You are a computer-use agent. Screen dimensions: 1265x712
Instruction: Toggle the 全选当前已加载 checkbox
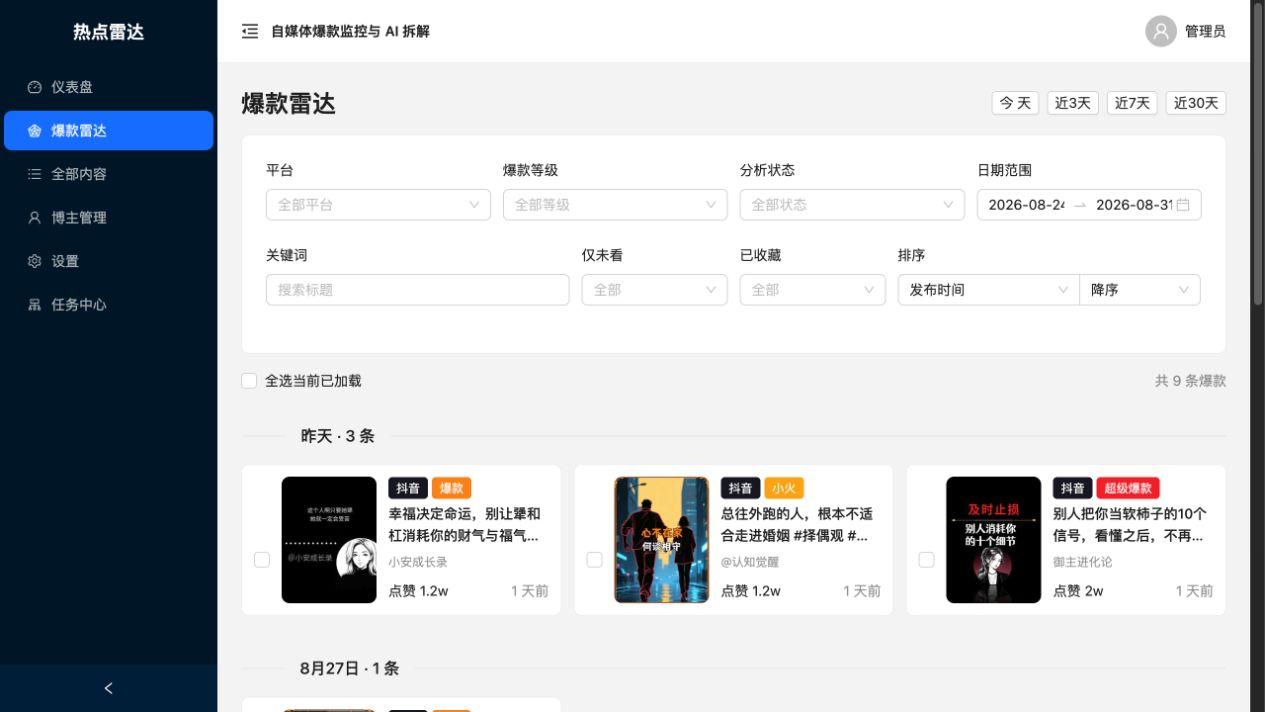[249, 381]
